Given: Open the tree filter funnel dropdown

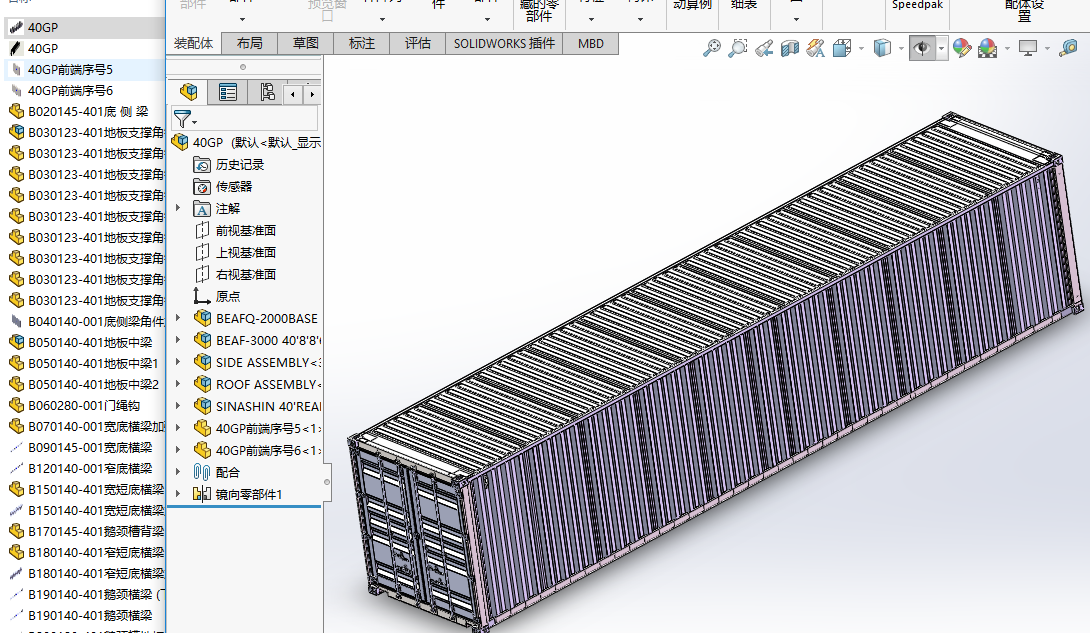Looking at the screenshot, I should click(185, 120).
